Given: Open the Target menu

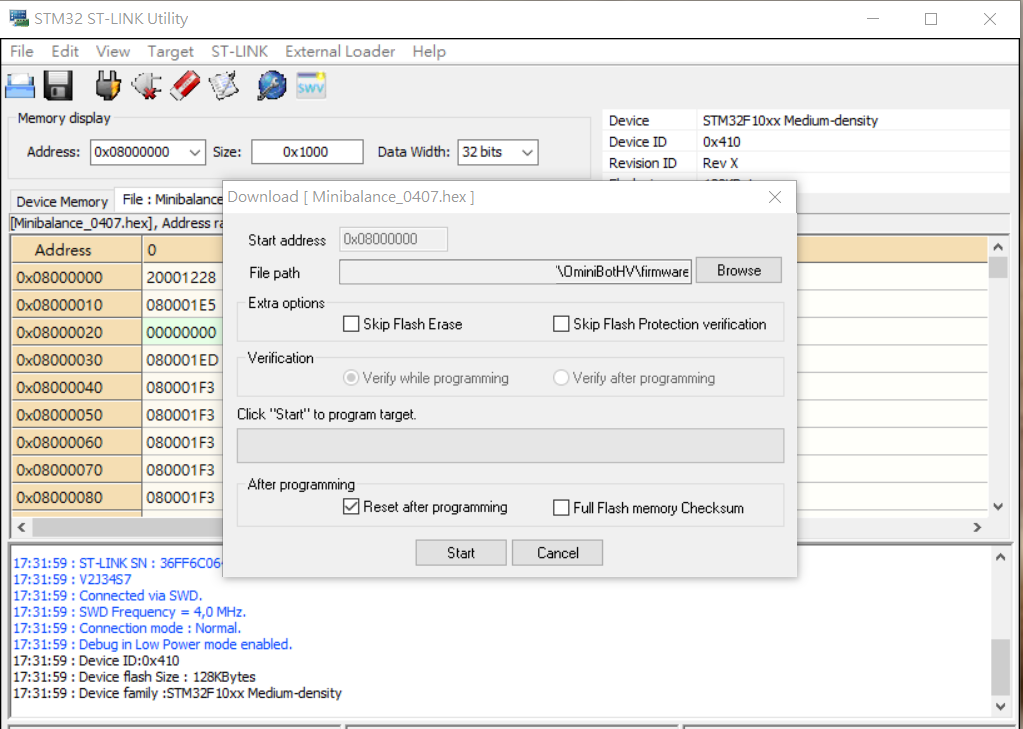Looking at the screenshot, I should coord(170,52).
